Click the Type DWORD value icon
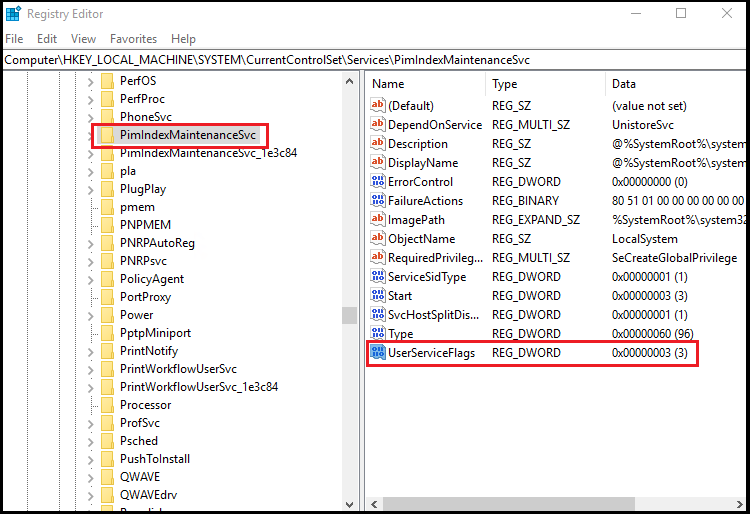 pos(377,333)
